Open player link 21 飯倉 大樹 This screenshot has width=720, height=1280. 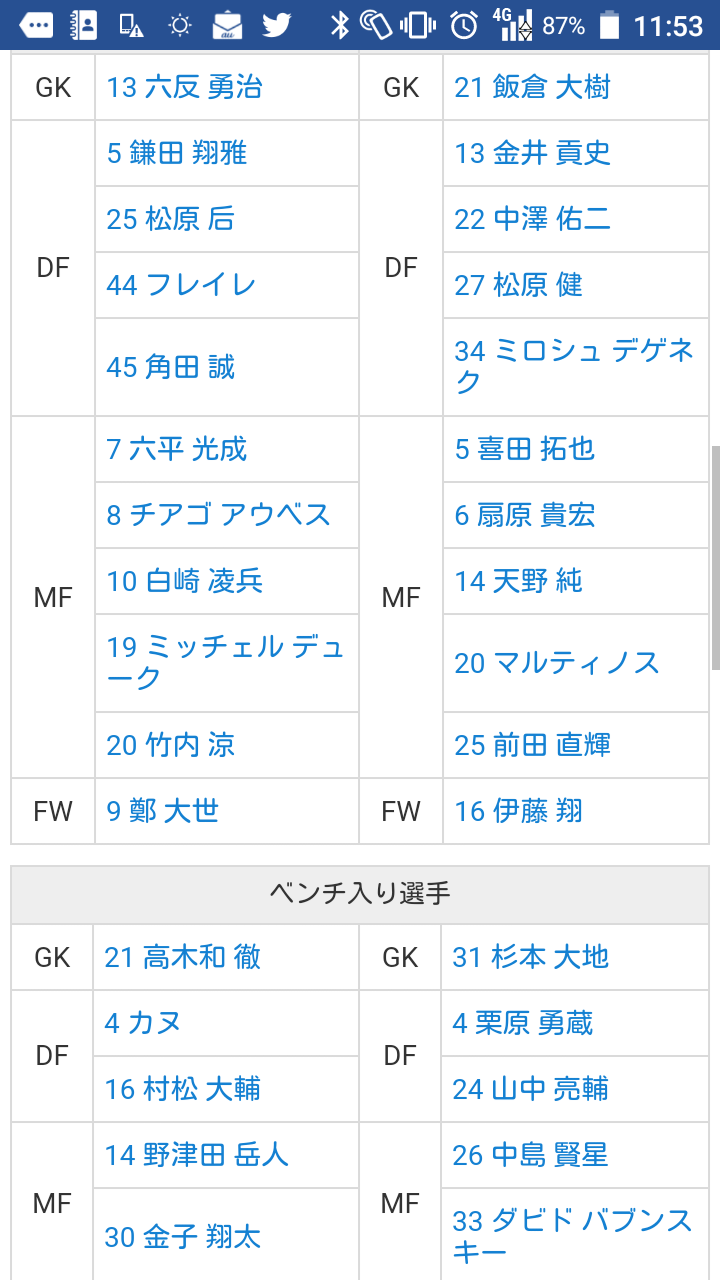click(x=532, y=88)
